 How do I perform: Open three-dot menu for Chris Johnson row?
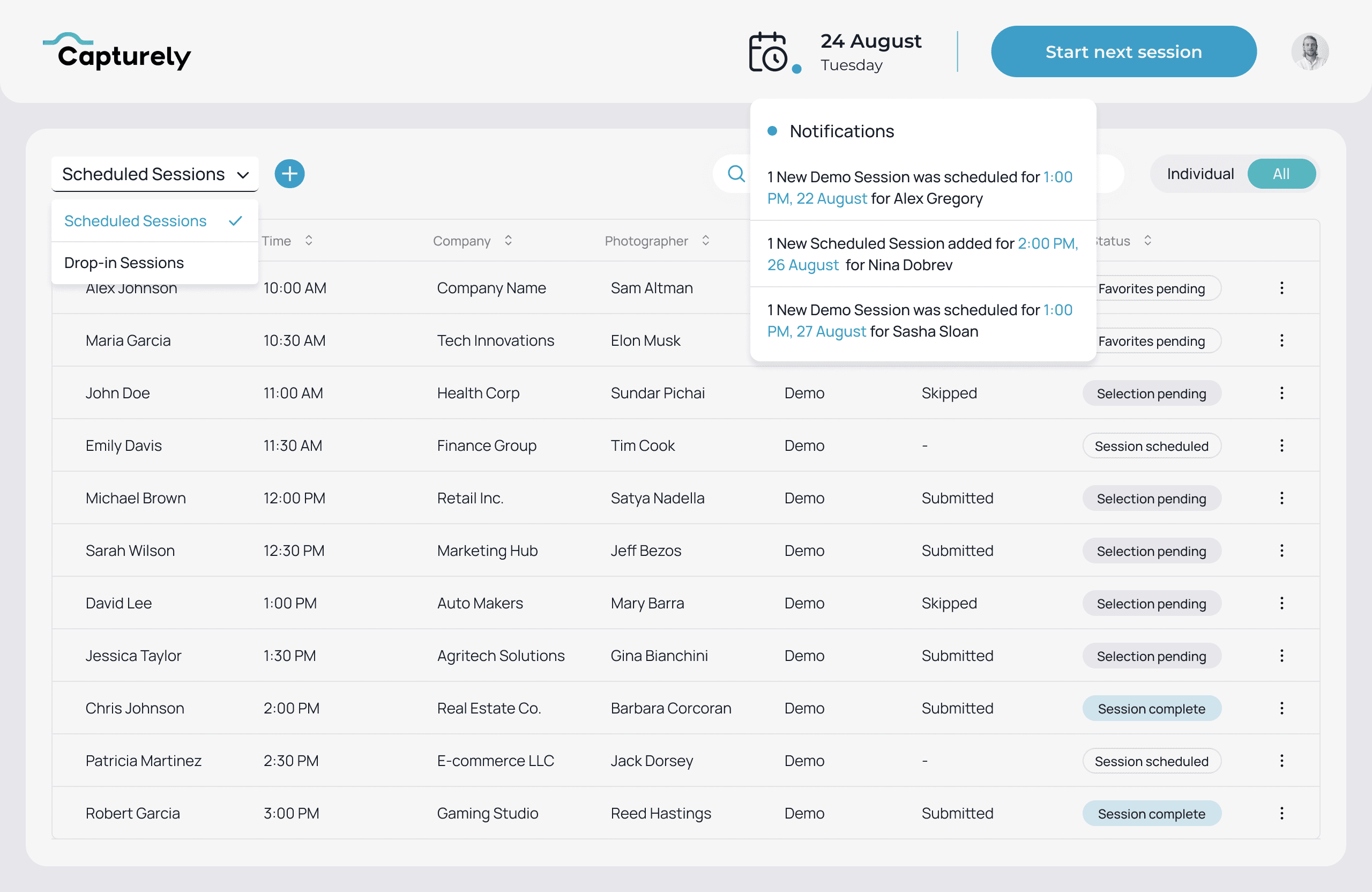point(1281,708)
